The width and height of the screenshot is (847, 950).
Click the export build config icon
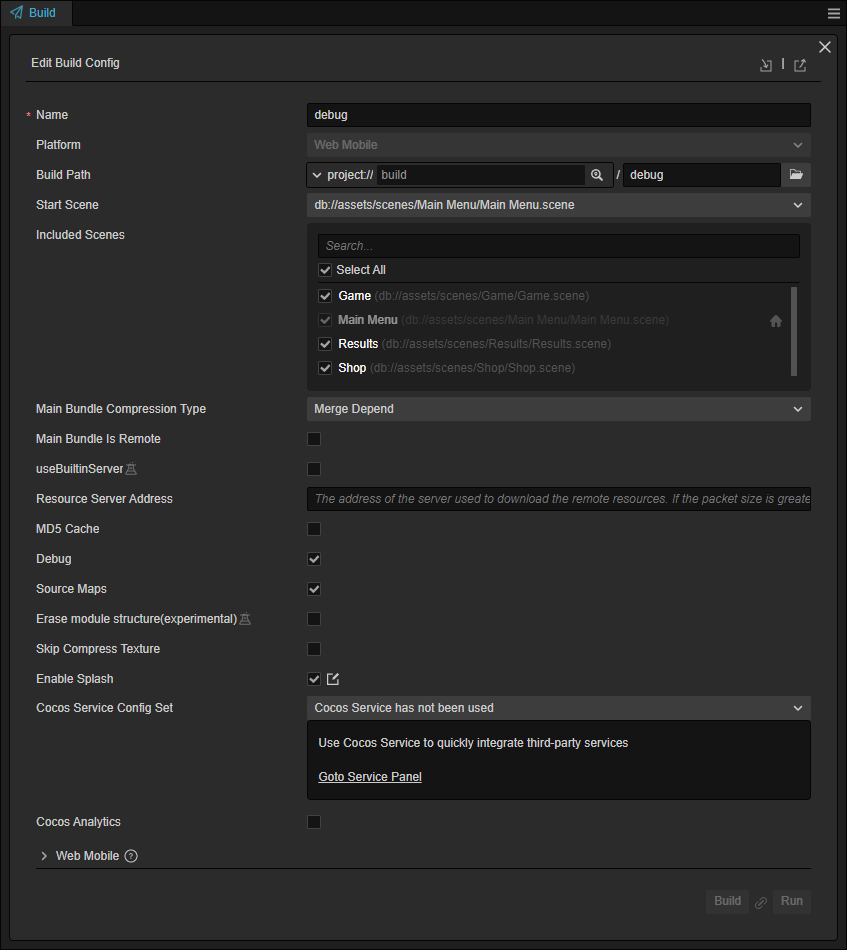click(x=800, y=65)
